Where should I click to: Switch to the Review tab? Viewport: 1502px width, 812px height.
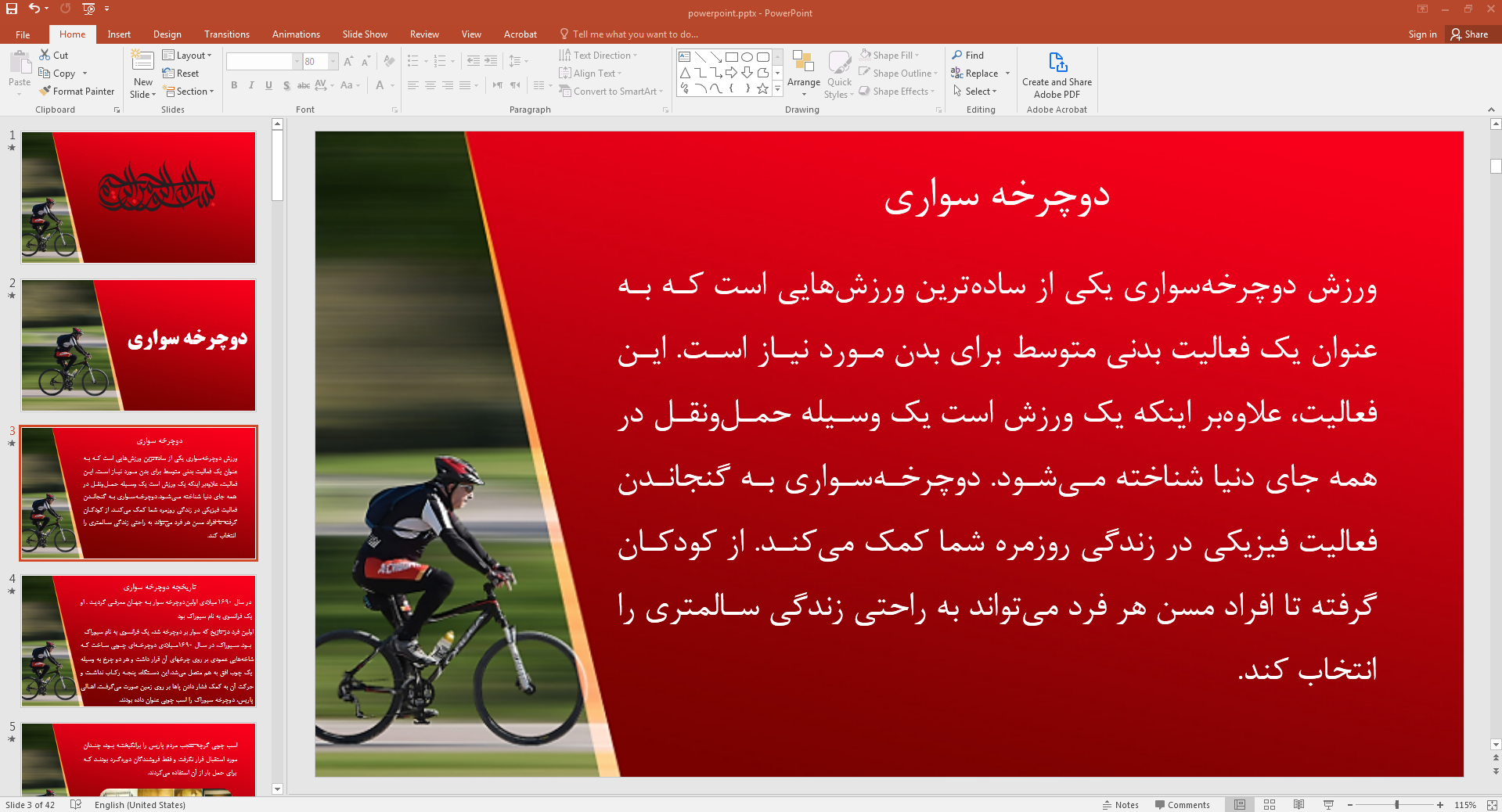[424, 34]
